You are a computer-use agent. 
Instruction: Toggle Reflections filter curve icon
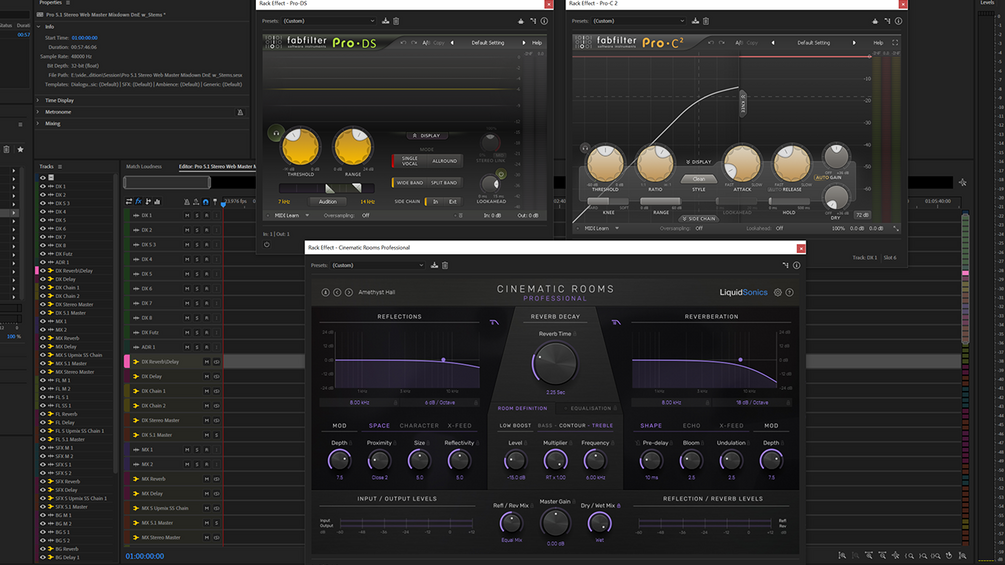pos(494,322)
